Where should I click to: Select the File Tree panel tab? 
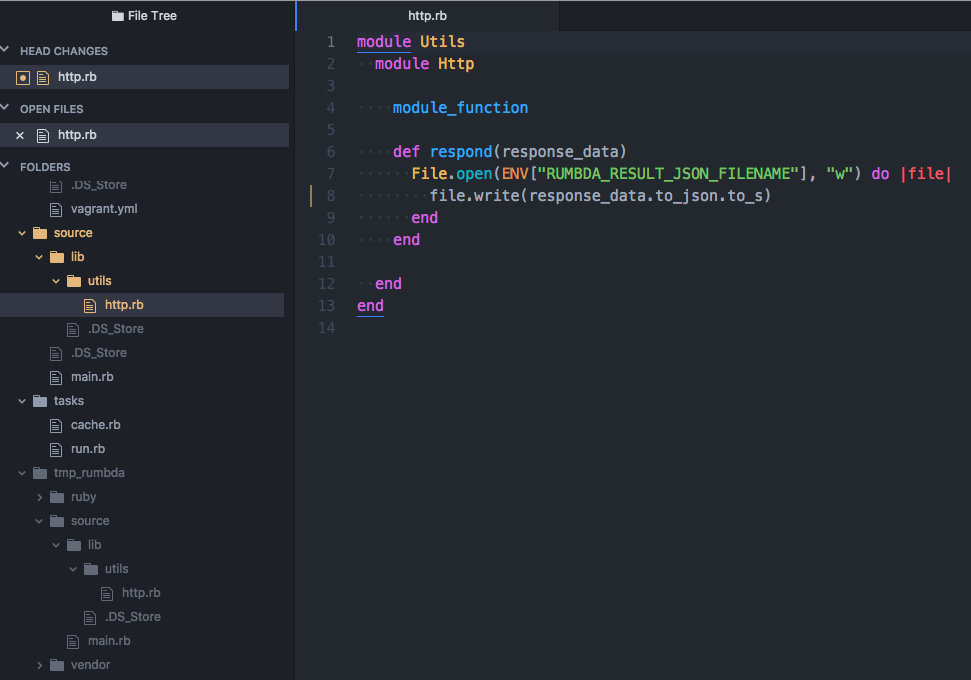coord(144,16)
